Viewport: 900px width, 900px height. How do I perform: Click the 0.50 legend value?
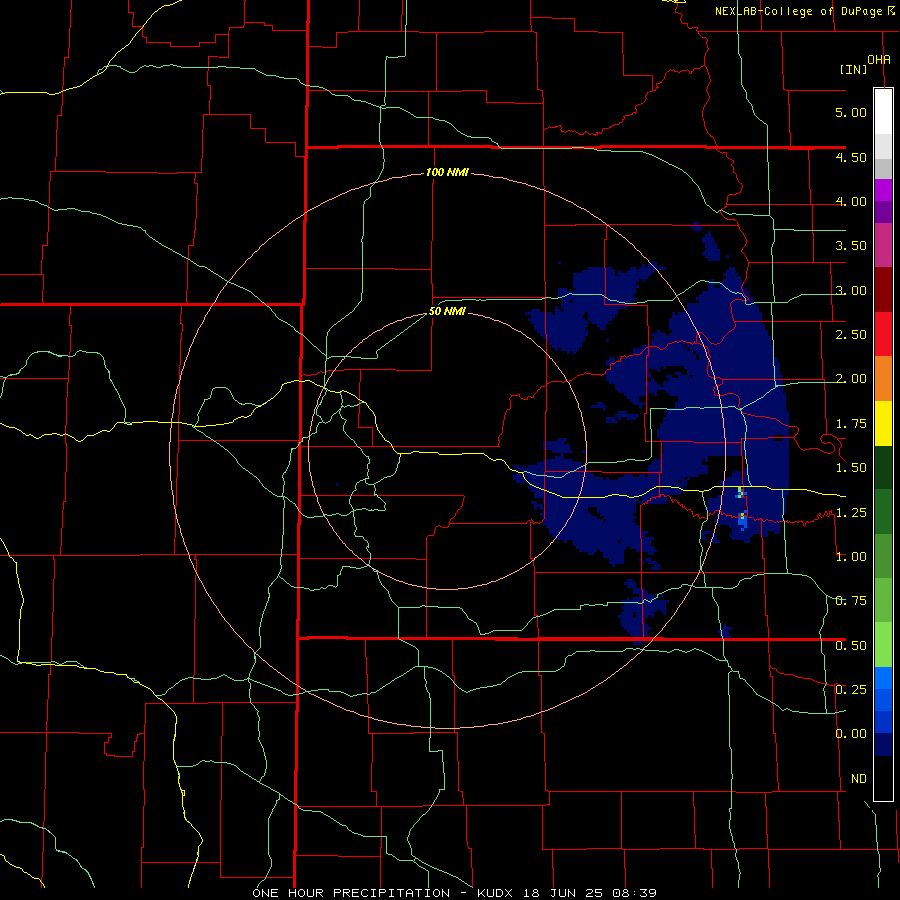[851, 646]
